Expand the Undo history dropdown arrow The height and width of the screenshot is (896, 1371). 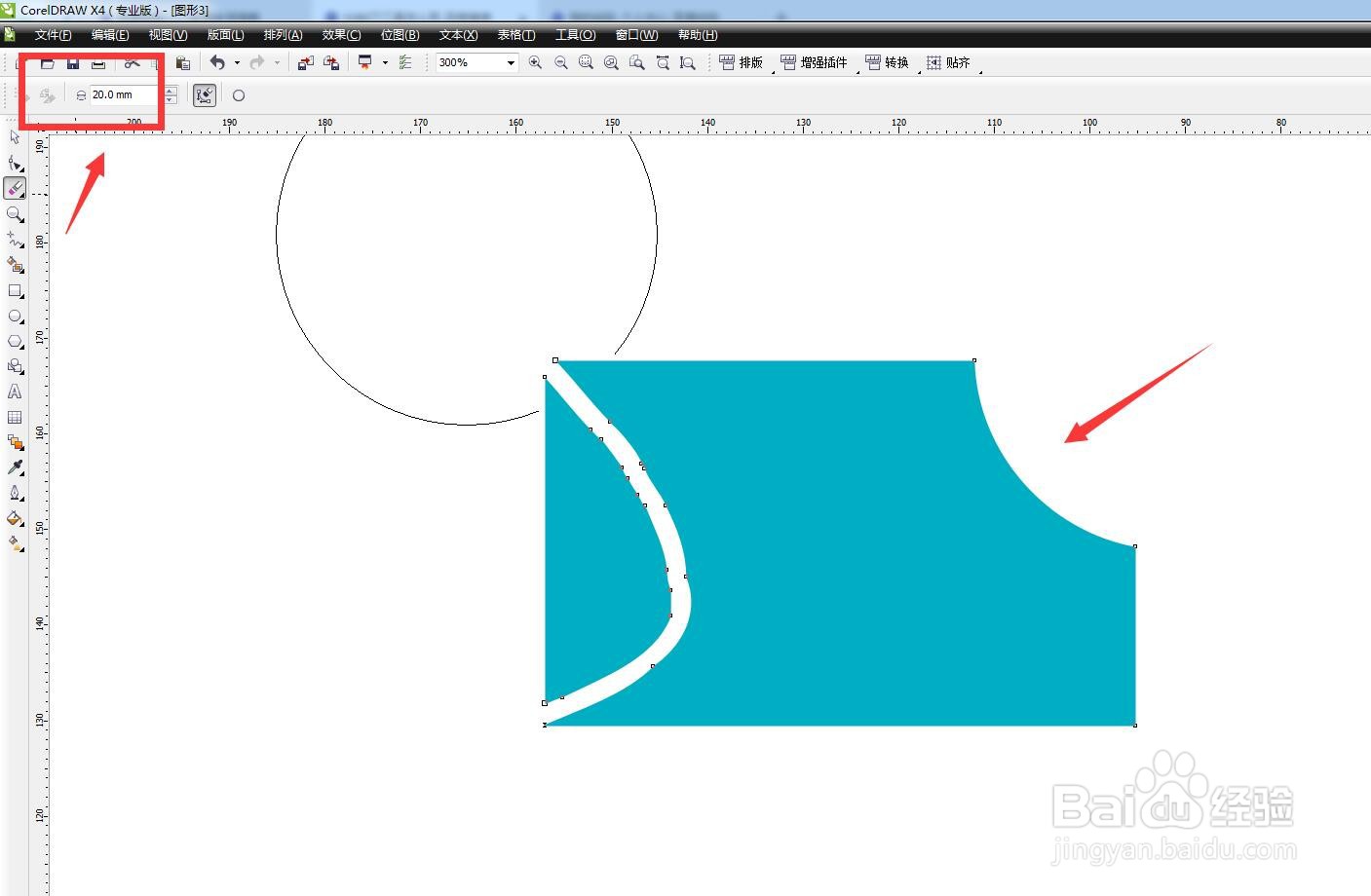pos(237,62)
